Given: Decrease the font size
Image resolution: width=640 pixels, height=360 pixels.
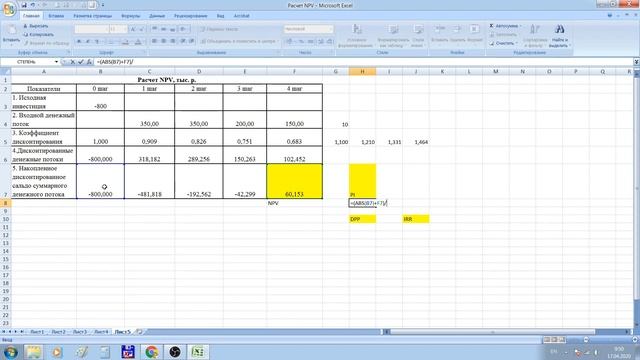Looking at the screenshot, I should click(x=142, y=29).
